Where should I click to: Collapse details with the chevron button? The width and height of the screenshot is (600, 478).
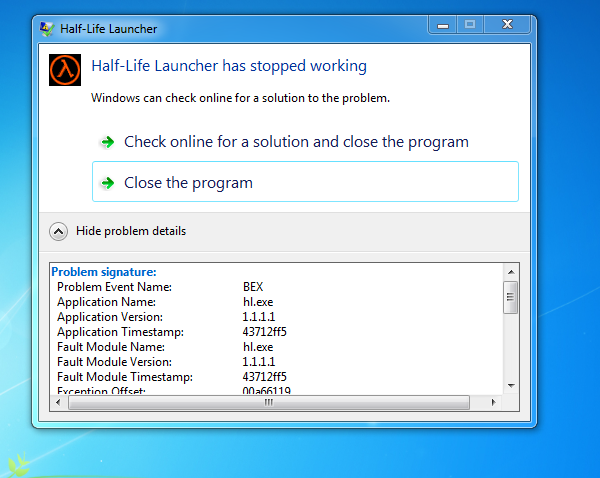click(59, 231)
